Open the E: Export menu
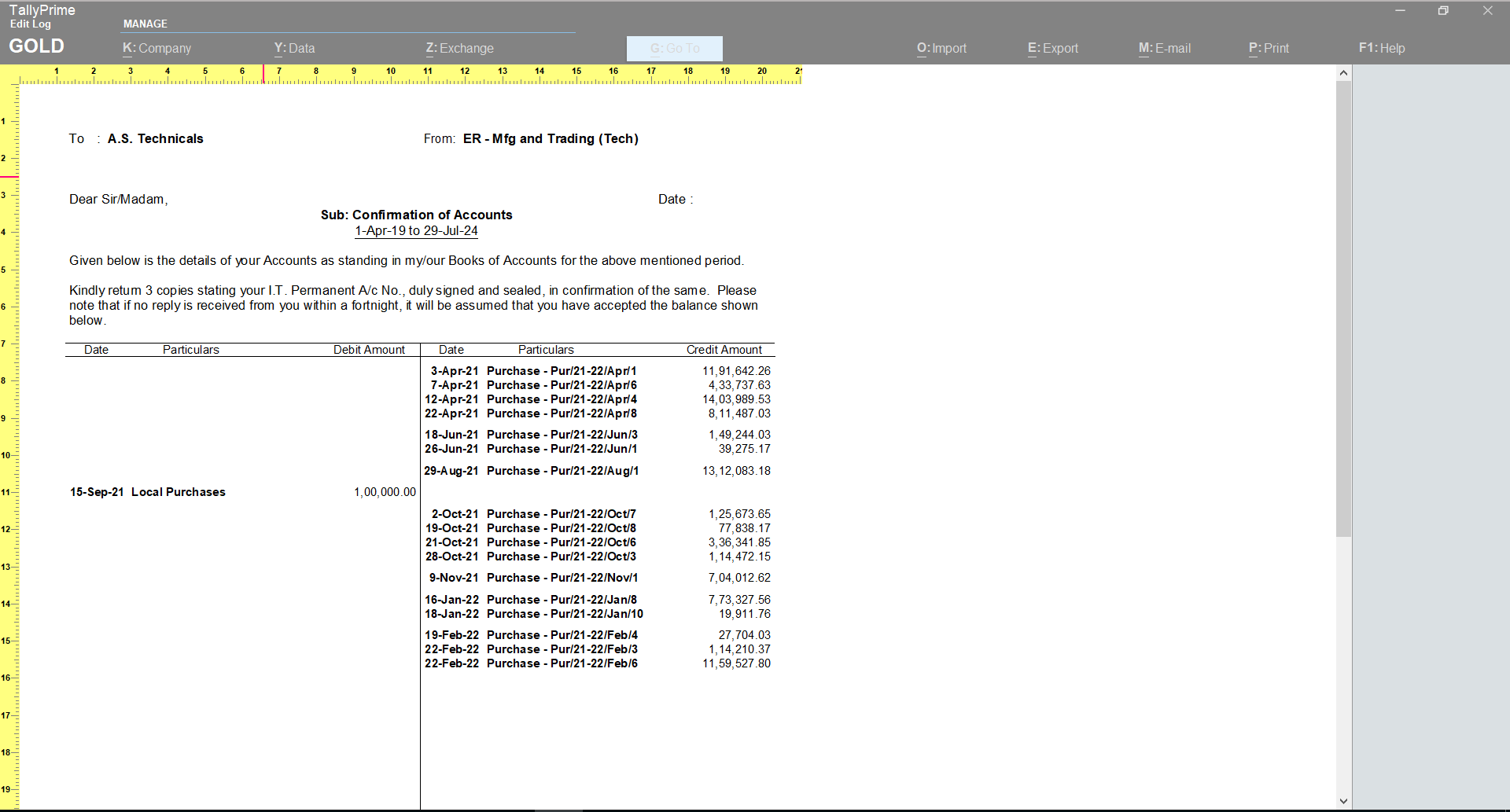The height and width of the screenshot is (812, 1510). 1052,48
